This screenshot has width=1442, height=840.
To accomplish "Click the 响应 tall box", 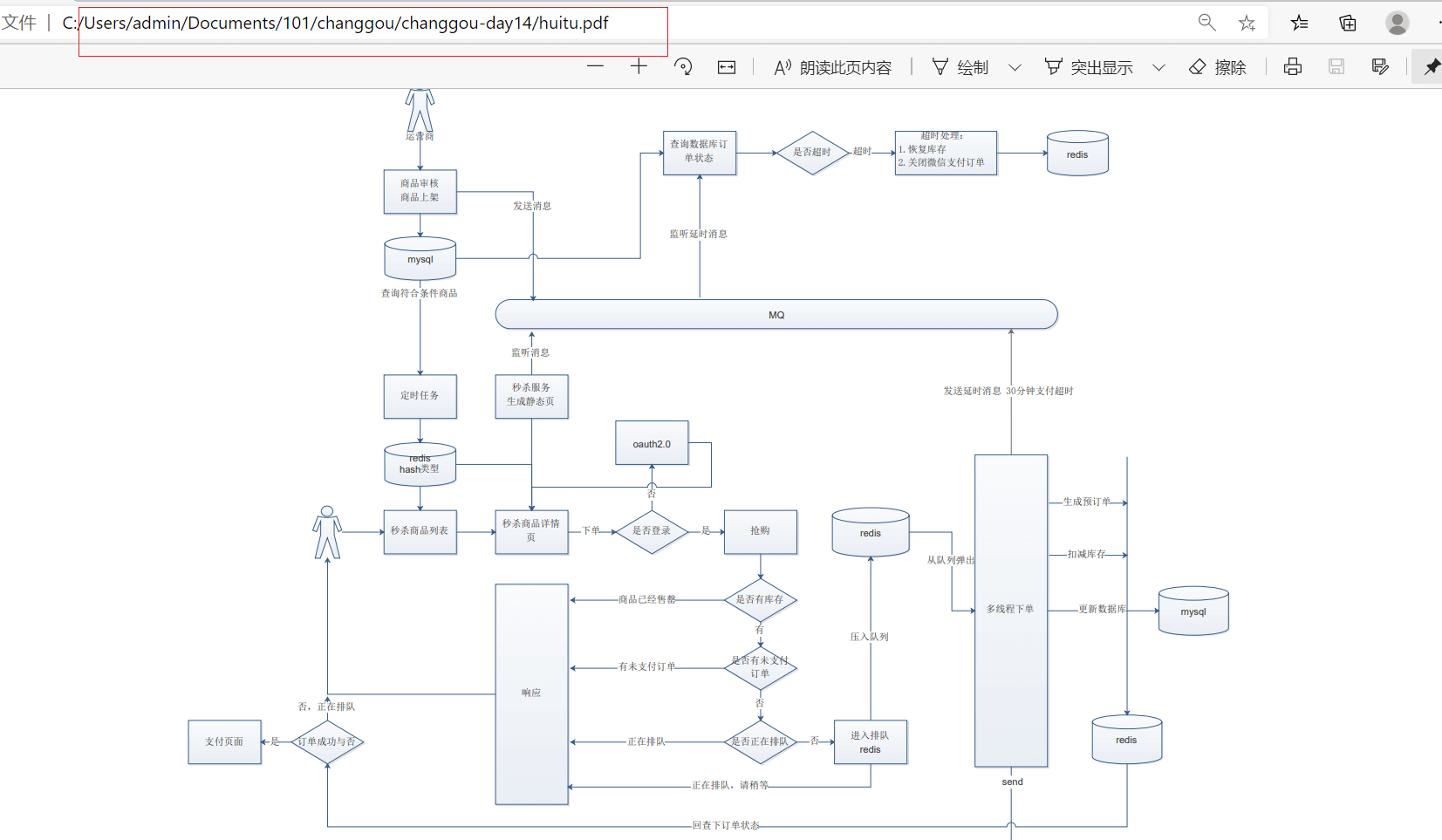I will 531,693.
